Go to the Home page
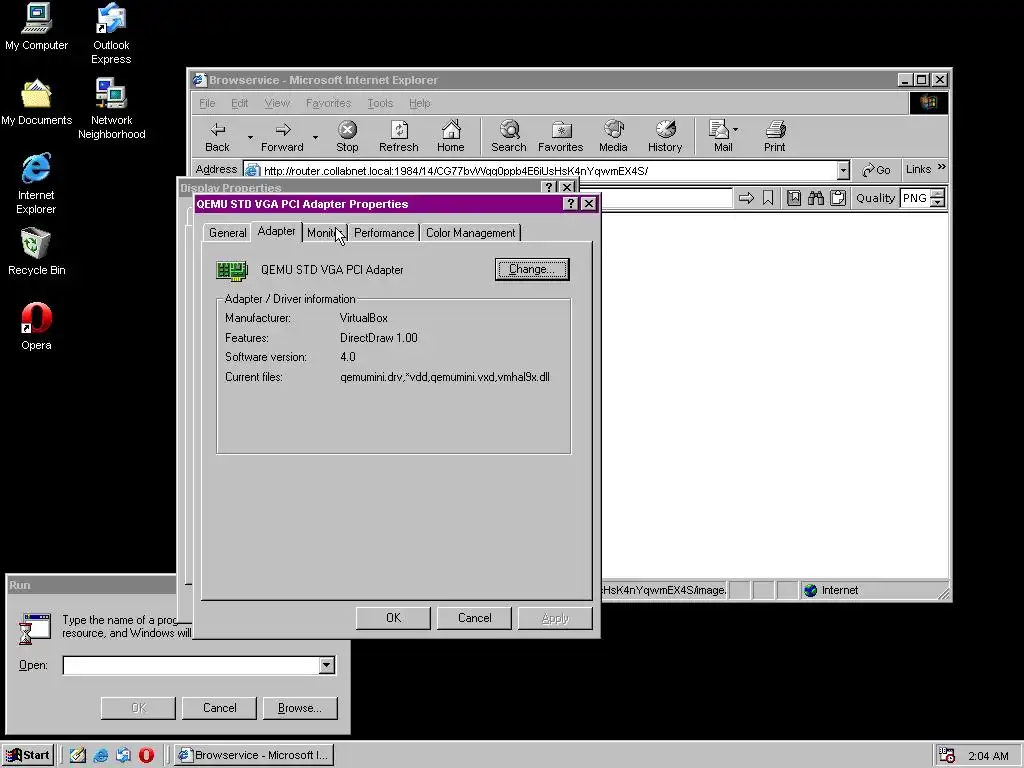Viewport: 1024px width, 768px height. coord(451,136)
